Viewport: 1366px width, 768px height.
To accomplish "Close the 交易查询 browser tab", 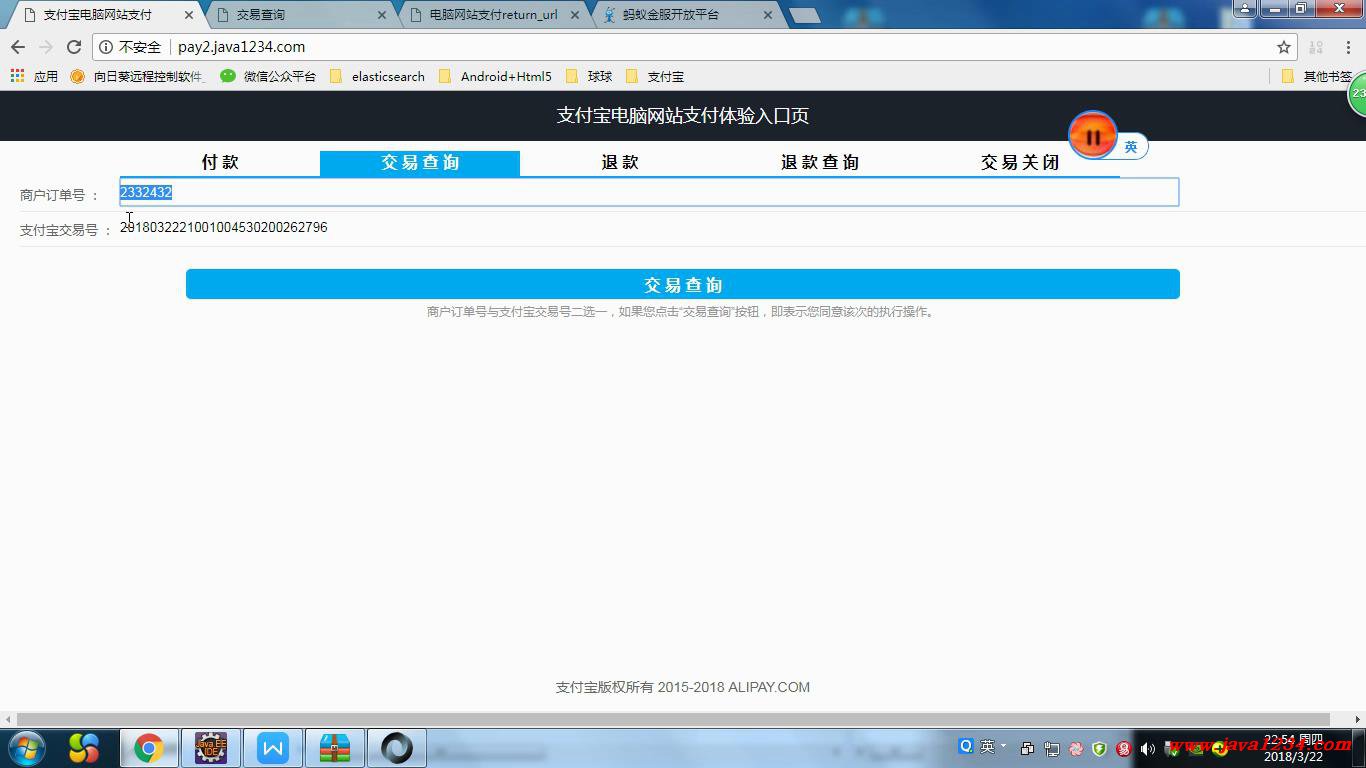I will click(382, 15).
